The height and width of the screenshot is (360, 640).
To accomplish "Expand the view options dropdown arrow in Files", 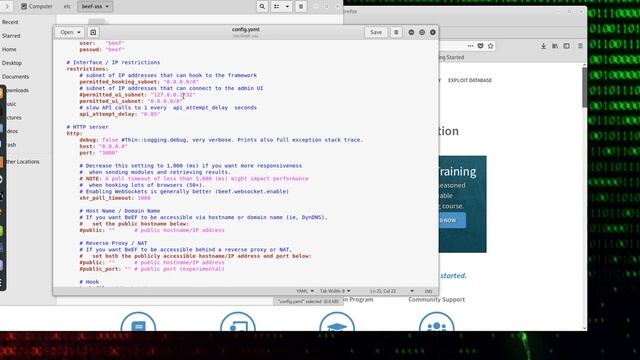I will click(287, 7).
